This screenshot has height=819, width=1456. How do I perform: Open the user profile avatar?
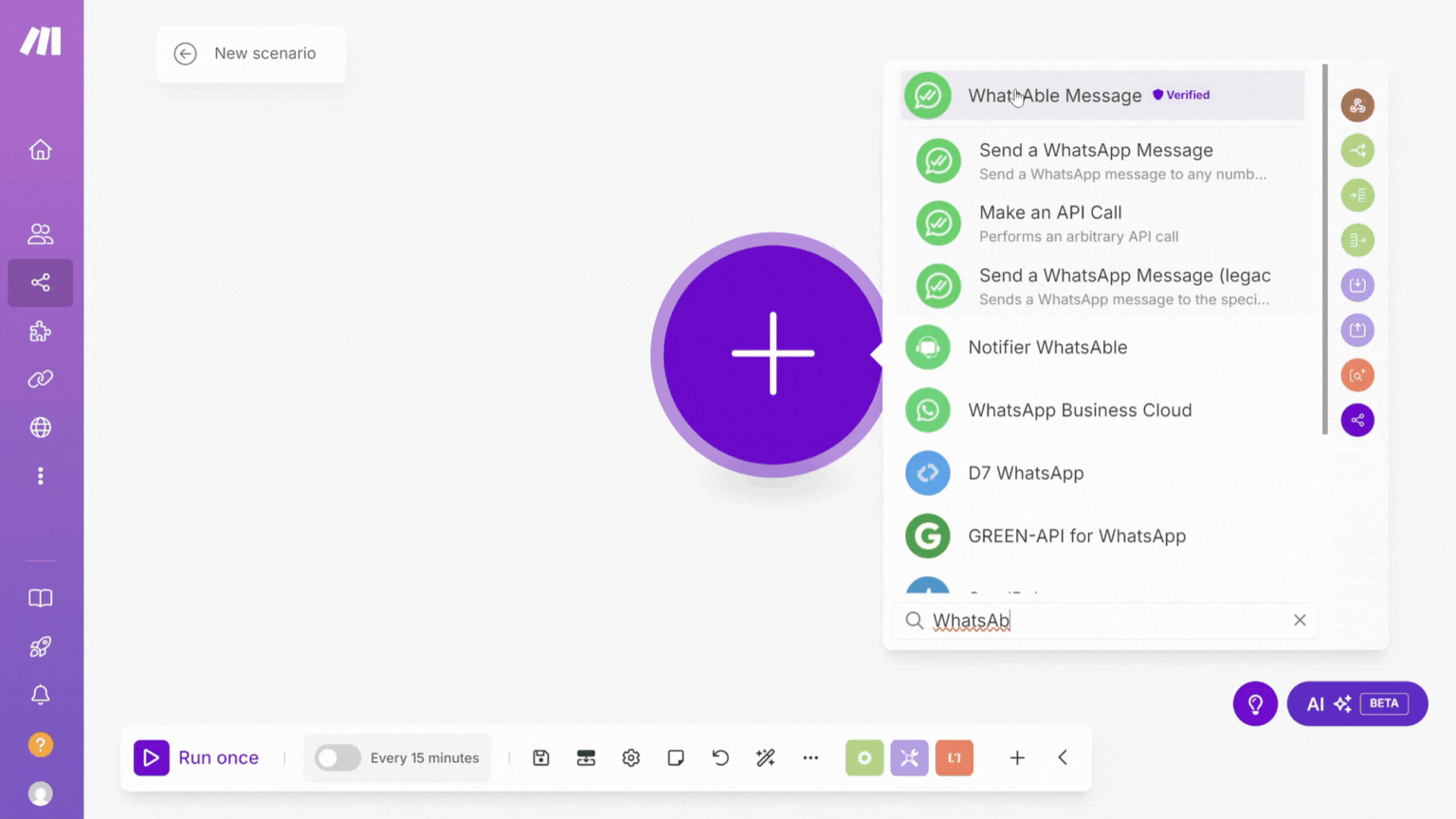pos(40,793)
